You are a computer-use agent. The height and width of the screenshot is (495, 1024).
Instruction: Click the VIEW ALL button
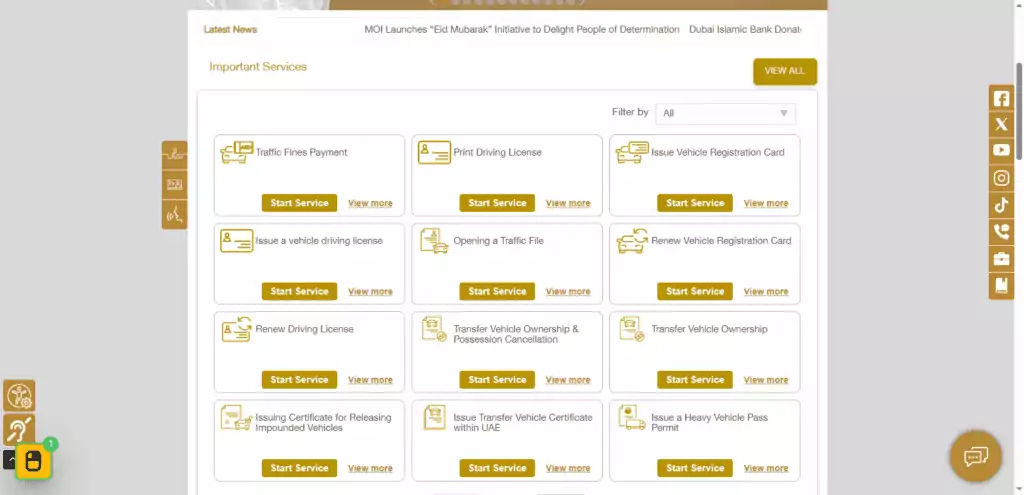[784, 71]
